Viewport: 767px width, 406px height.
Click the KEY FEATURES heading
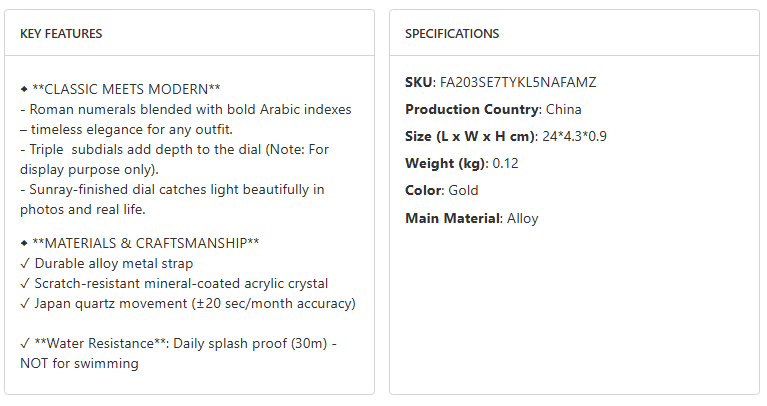pyautogui.click(x=61, y=34)
